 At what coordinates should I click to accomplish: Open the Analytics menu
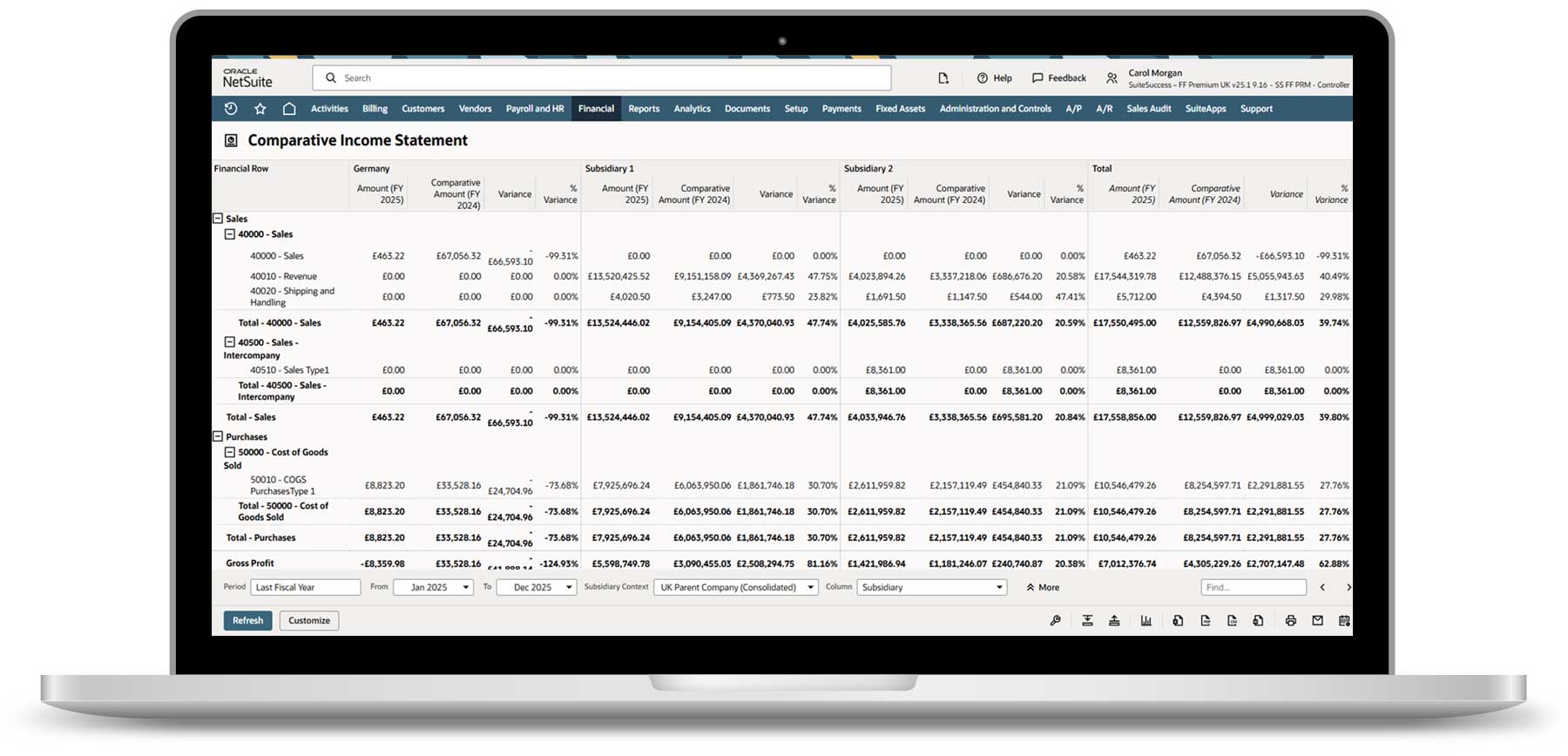(693, 109)
